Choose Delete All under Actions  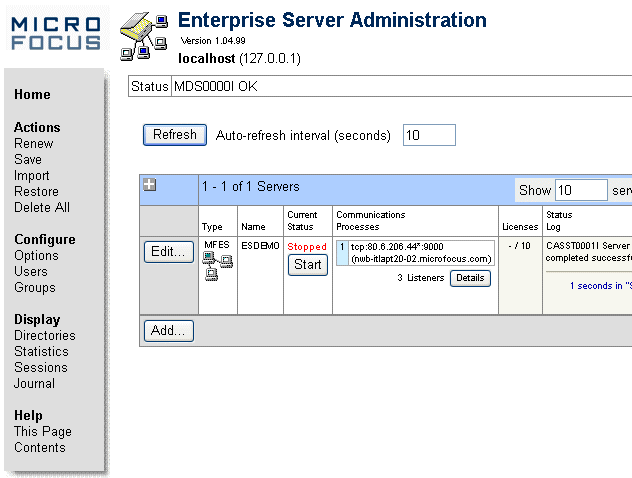tap(42, 207)
